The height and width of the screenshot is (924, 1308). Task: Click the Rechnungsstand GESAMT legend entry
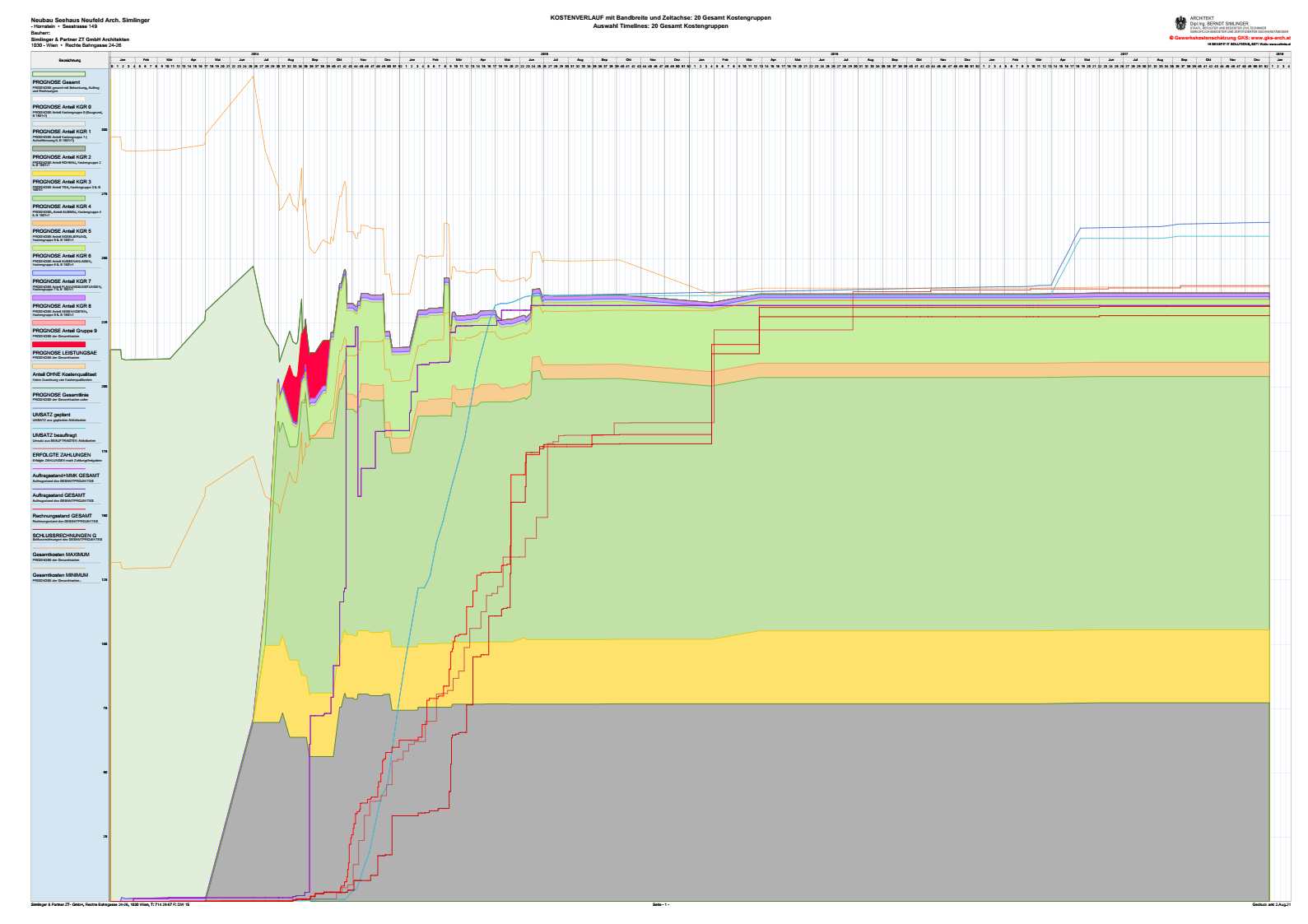coord(62,516)
